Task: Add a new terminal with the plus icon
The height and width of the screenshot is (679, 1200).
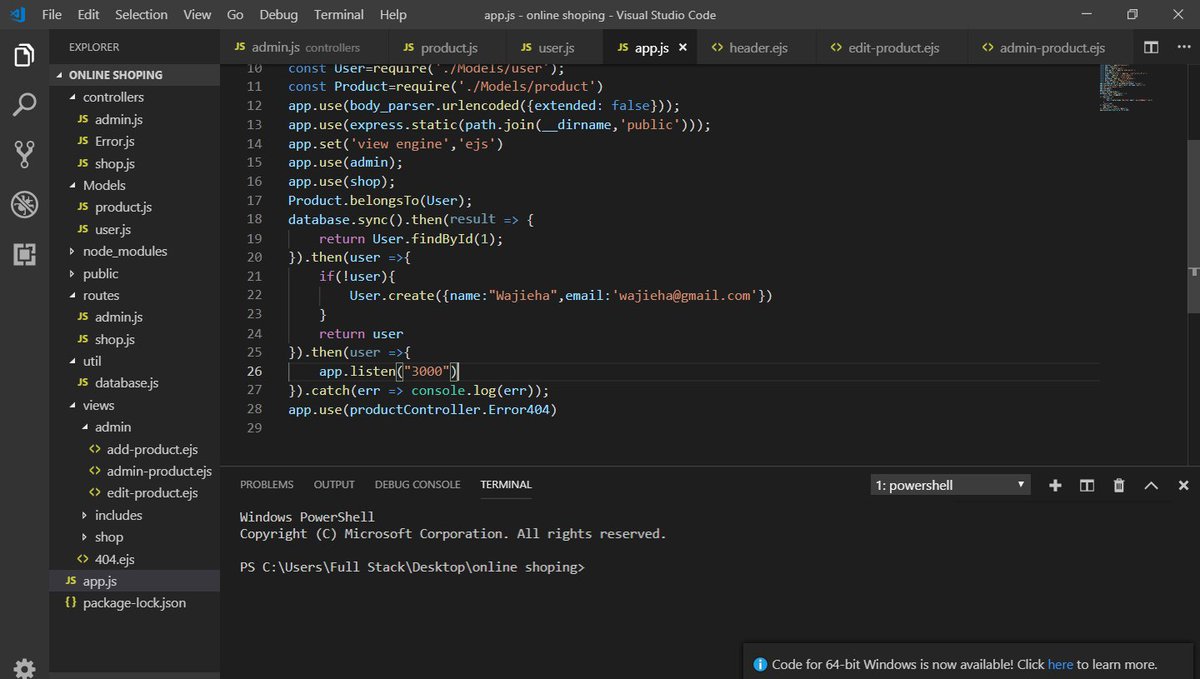Action: tap(1055, 485)
